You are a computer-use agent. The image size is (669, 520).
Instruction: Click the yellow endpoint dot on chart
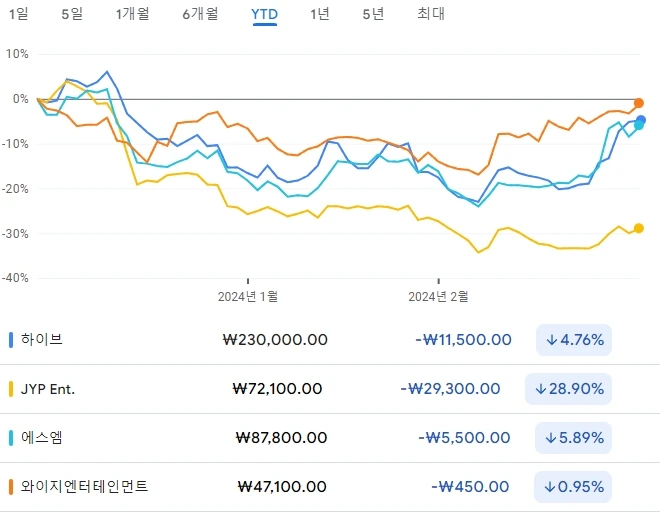pos(639,228)
